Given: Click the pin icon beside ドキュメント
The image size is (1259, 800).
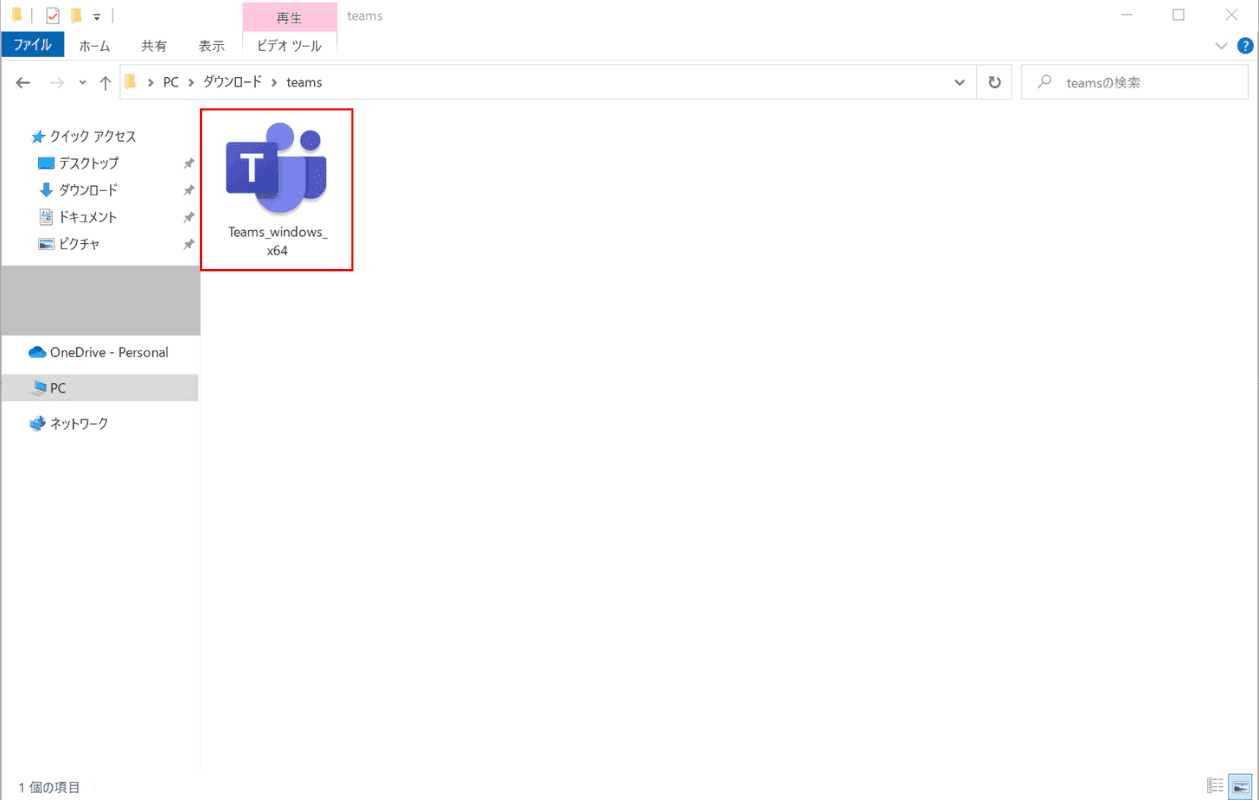Looking at the screenshot, I should [188, 218].
